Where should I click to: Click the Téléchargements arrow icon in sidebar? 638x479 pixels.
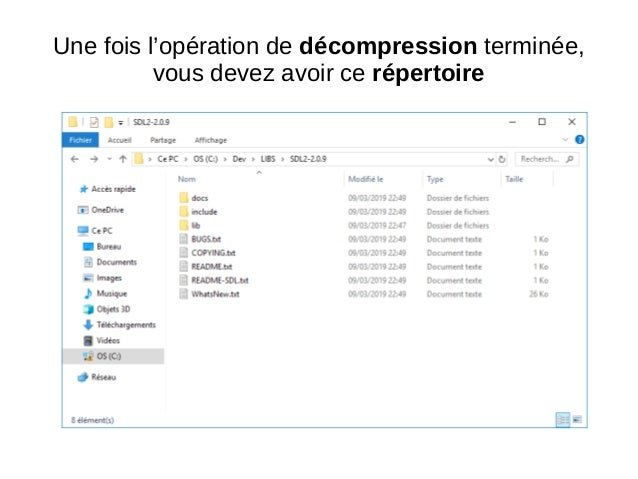tap(88, 325)
